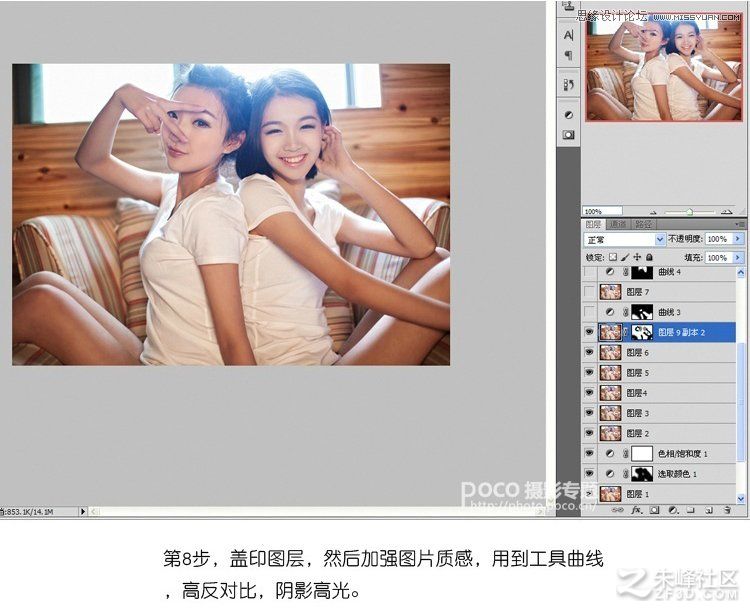Hide the 图层 5 layer
750x610 pixels.
[x=590, y=372]
